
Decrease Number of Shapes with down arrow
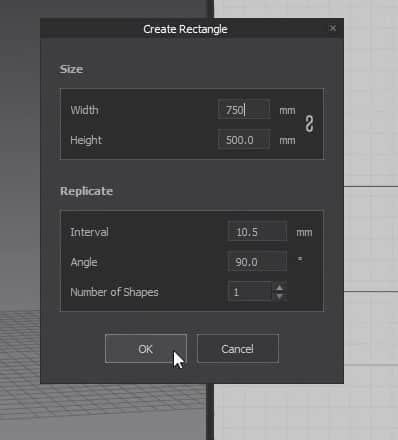280,296
